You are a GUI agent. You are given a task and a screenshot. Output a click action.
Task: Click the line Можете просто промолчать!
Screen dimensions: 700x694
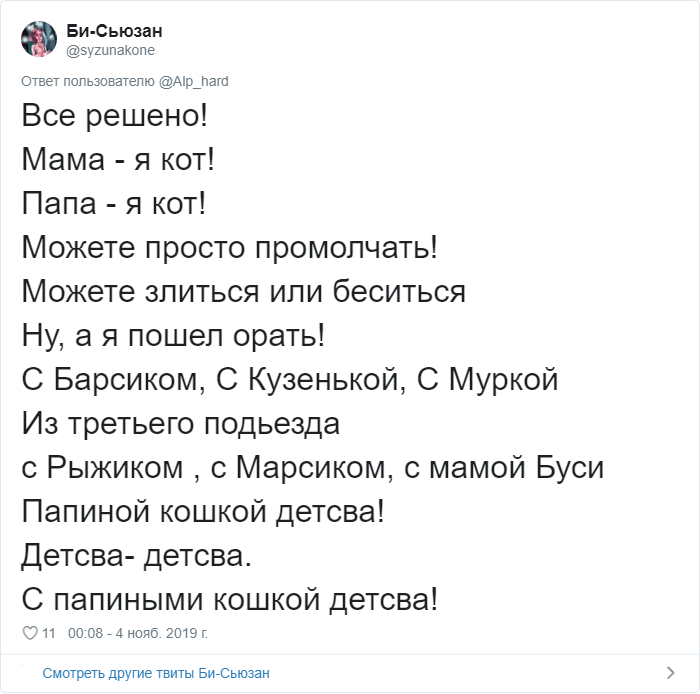pos(229,247)
